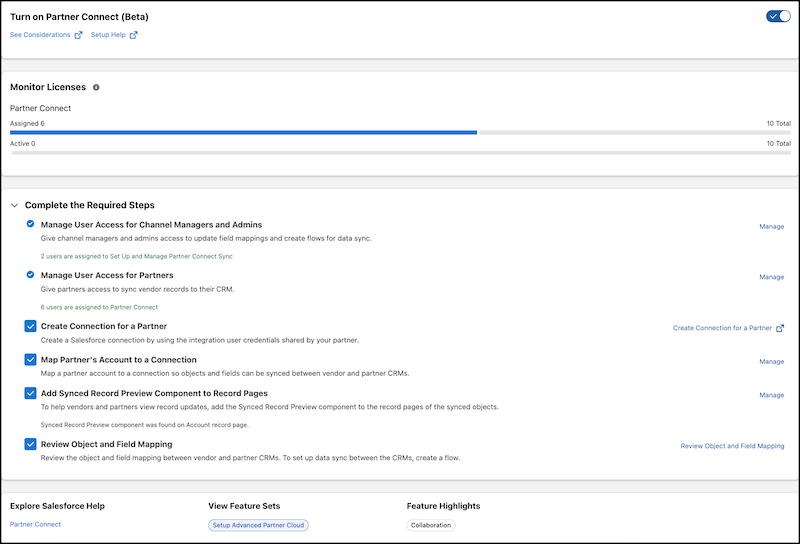The image size is (800, 544).
Task: Click the Setup Advanced Partner Cloud pill
Action: coord(258,525)
